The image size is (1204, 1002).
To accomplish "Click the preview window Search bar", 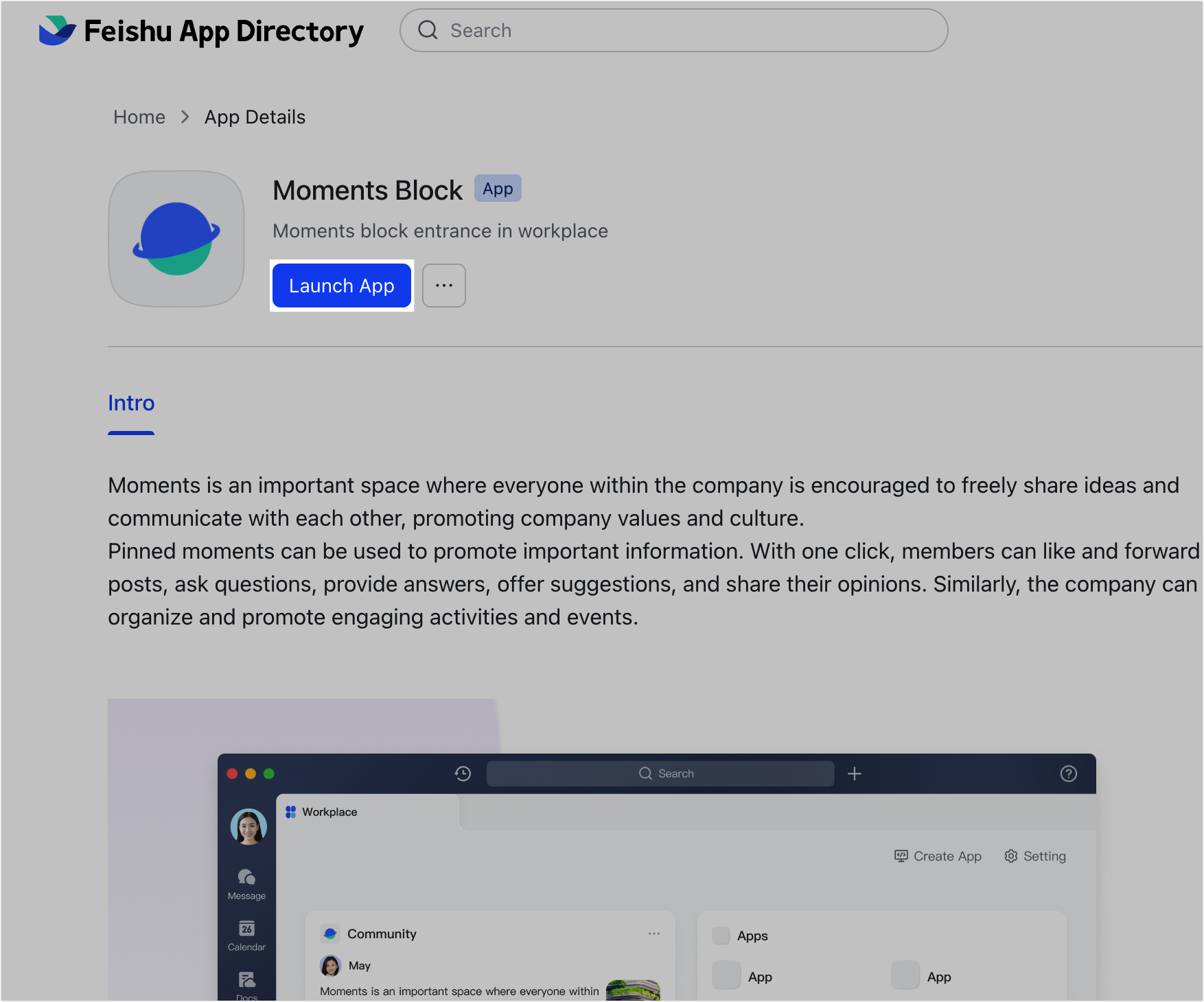I will pos(660,773).
